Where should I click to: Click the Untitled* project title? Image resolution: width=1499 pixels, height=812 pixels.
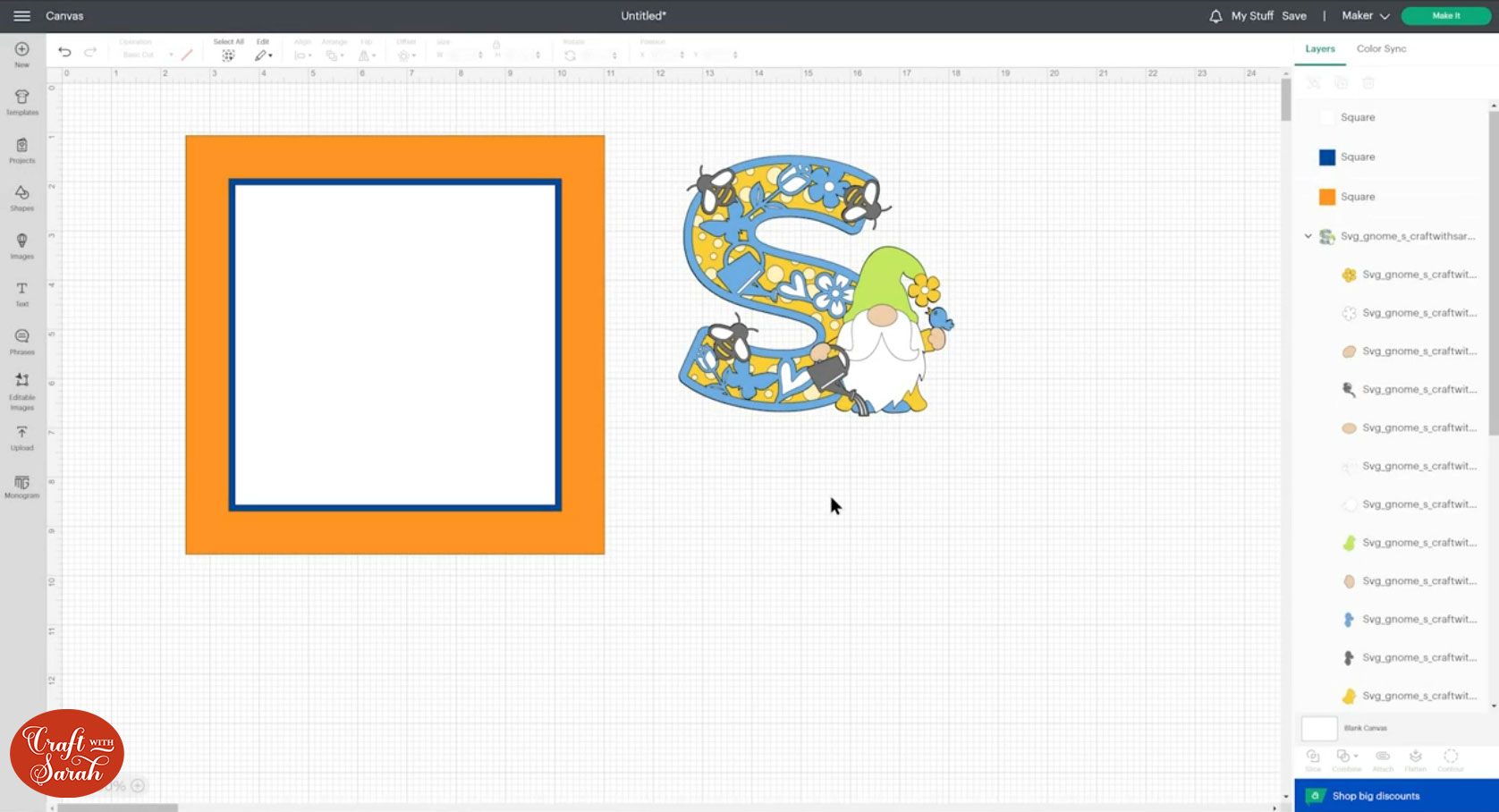point(644,16)
